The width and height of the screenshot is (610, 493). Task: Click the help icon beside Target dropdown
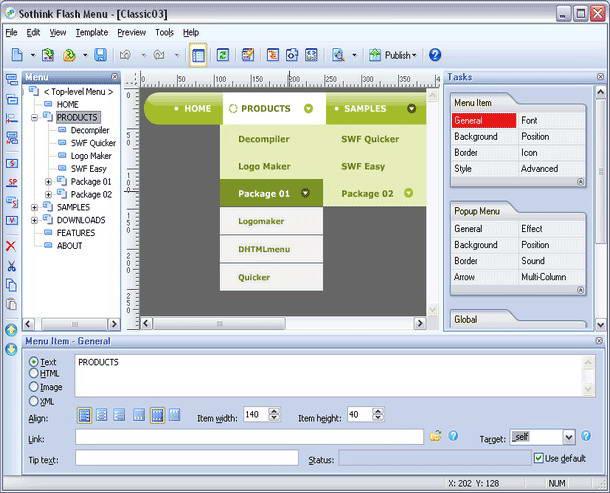coord(586,436)
